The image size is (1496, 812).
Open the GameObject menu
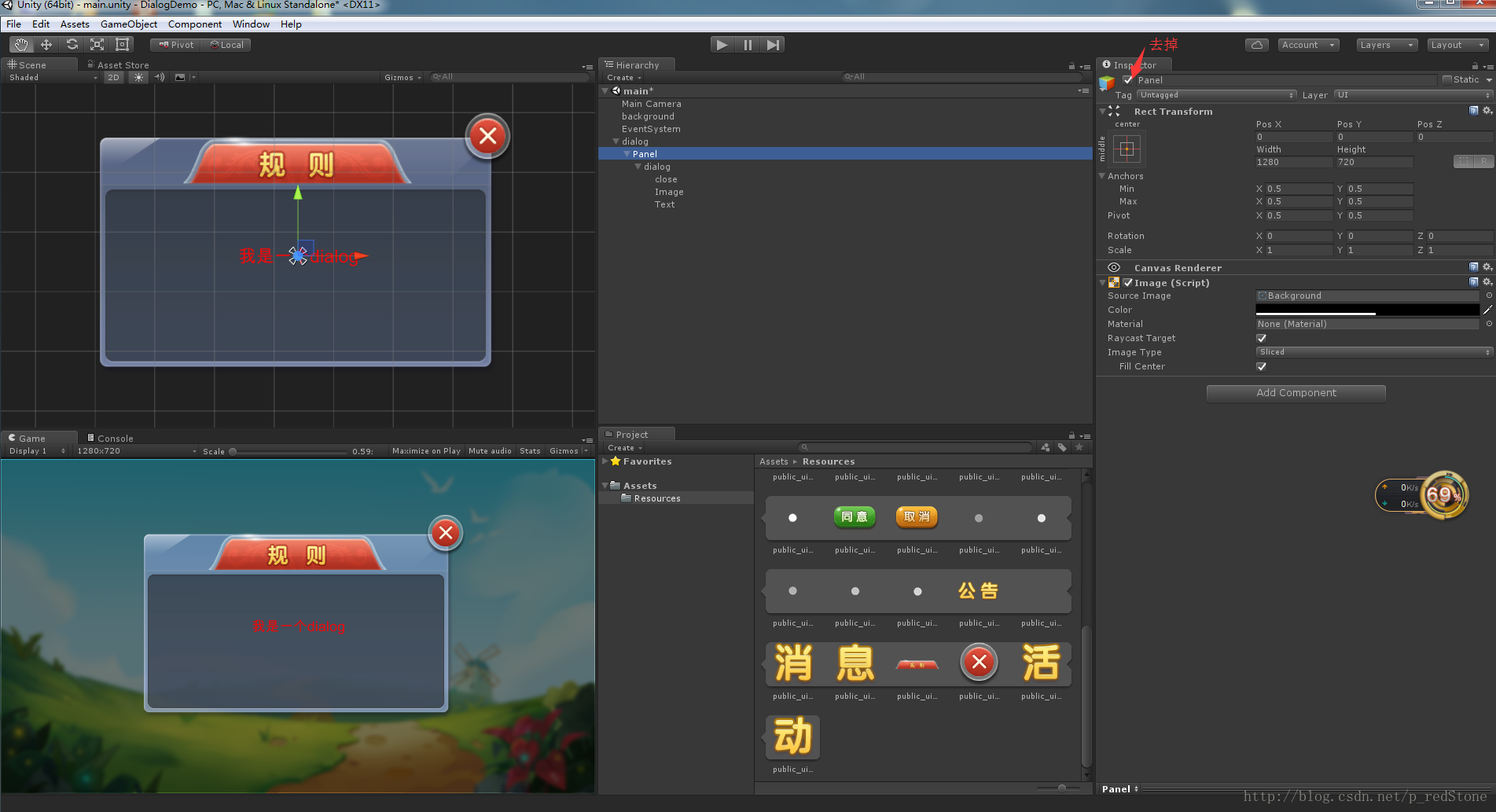click(128, 24)
